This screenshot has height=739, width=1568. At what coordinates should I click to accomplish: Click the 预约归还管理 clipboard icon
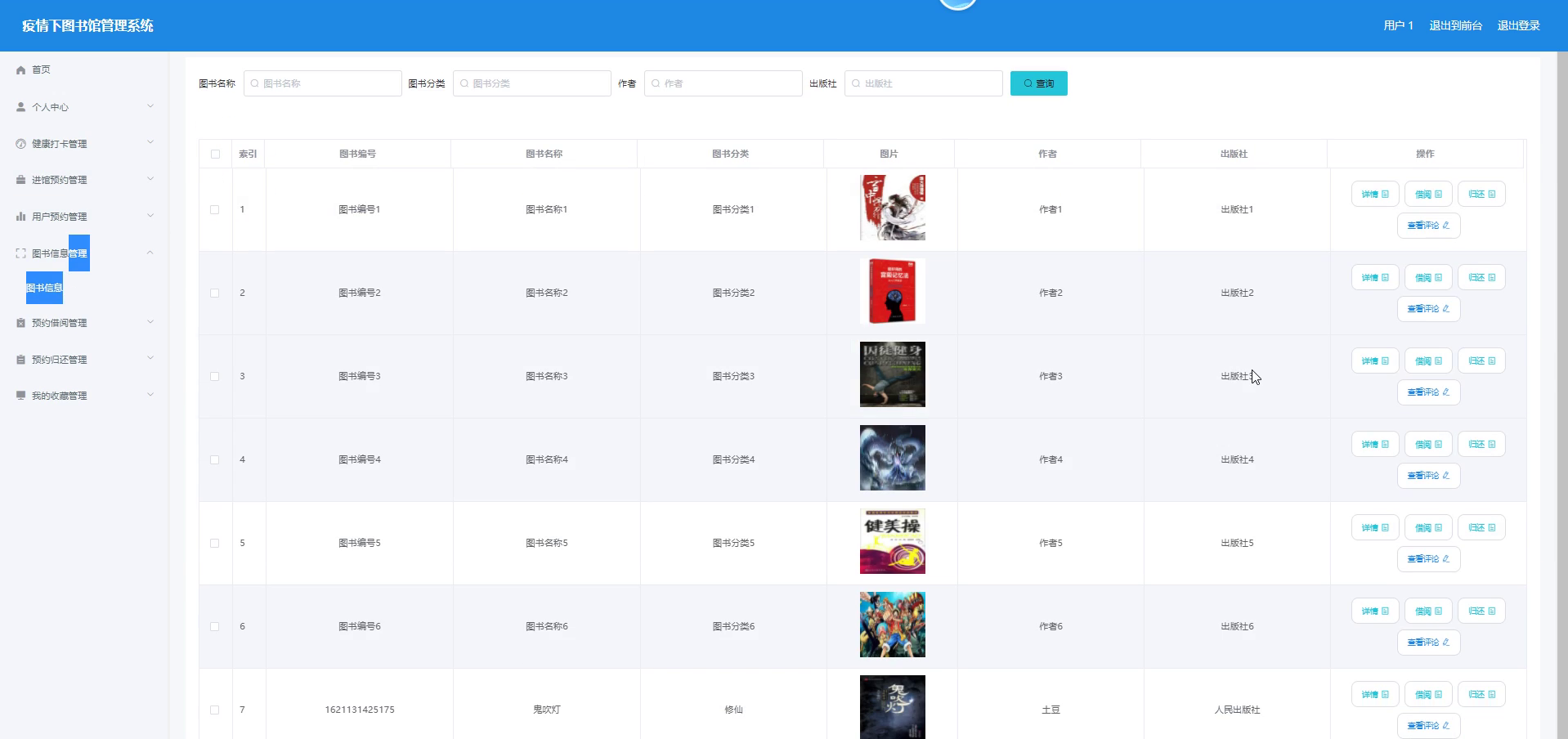(21, 360)
